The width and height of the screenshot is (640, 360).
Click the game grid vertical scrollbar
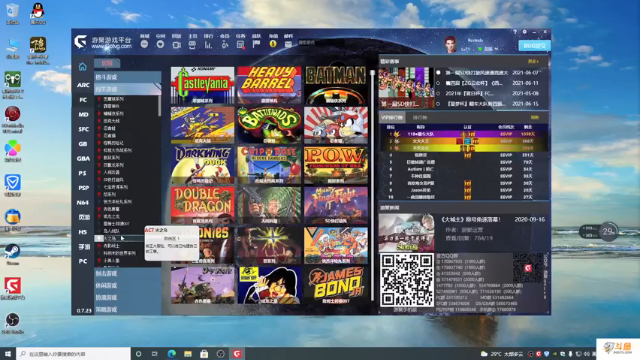(372, 186)
